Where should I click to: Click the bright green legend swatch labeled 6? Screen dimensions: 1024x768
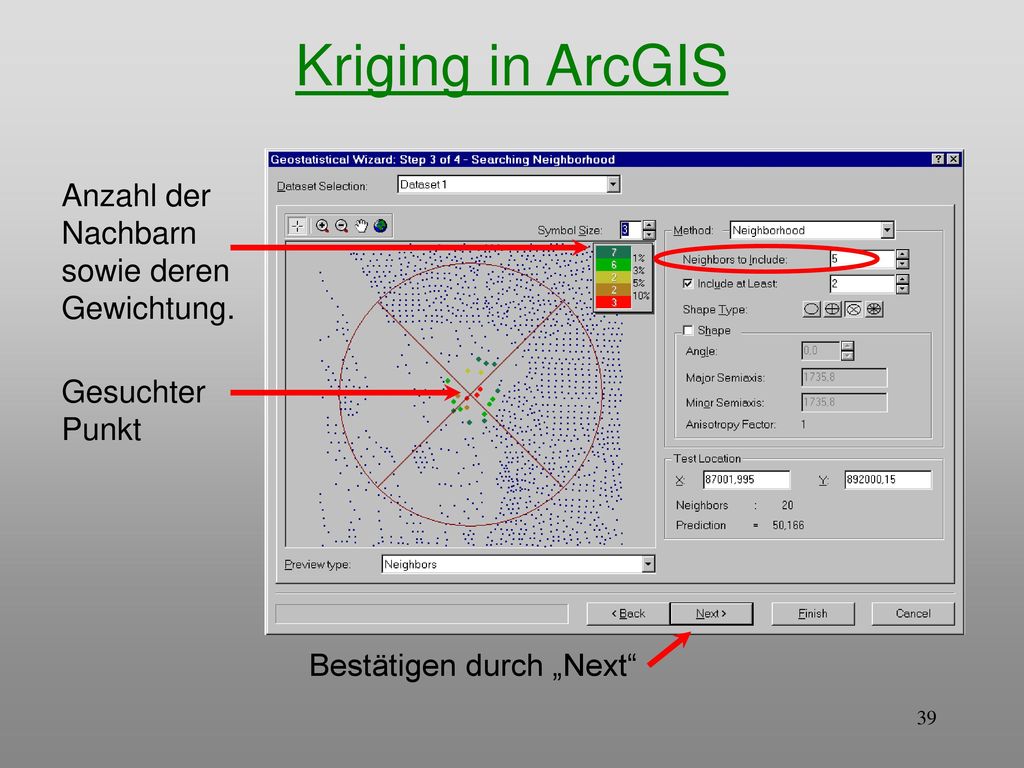tap(613, 264)
